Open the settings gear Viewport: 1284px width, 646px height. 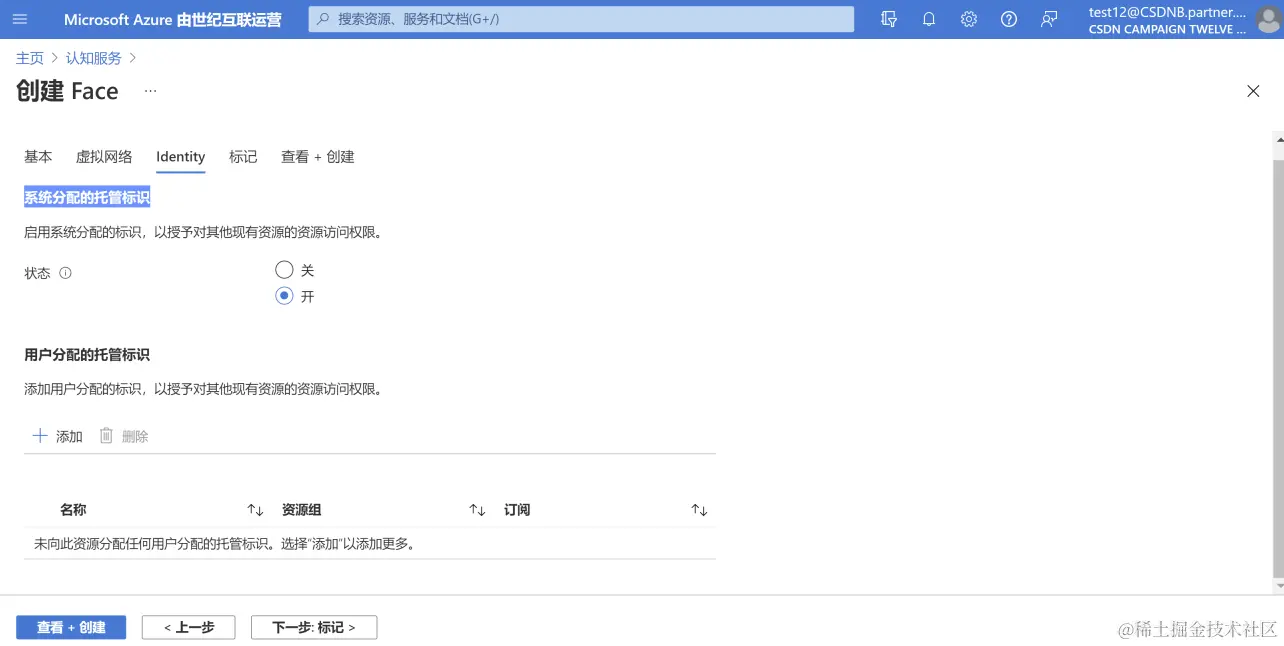pyautogui.click(x=968, y=19)
